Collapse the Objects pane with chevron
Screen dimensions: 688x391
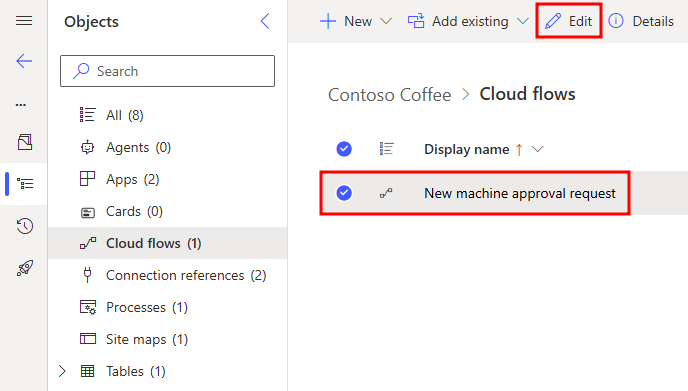pyautogui.click(x=265, y=21)
